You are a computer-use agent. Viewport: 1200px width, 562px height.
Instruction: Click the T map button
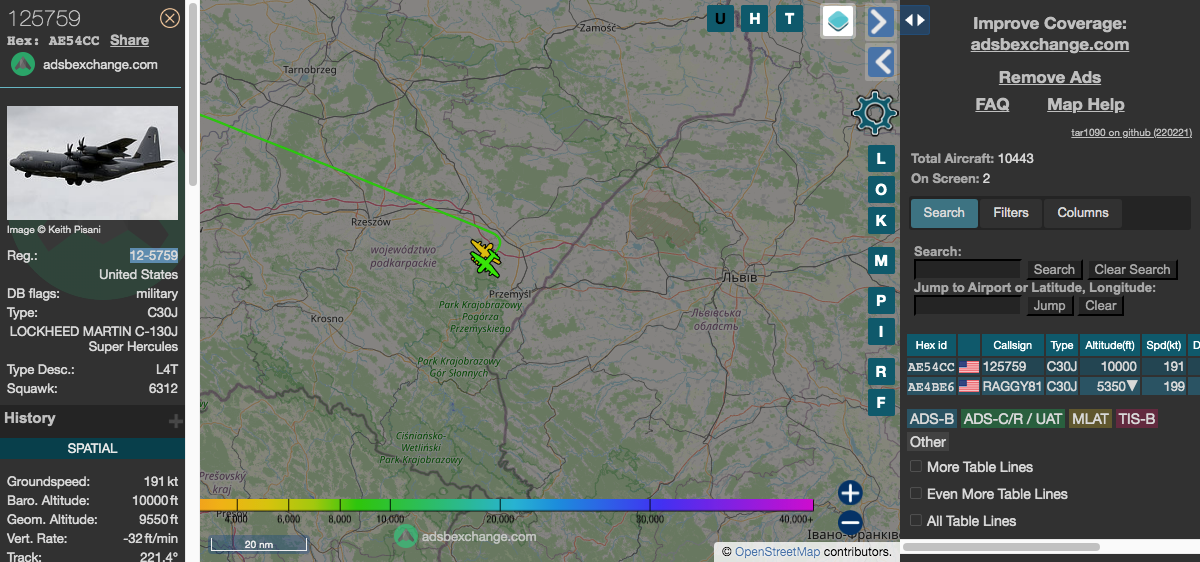point(789,19)
